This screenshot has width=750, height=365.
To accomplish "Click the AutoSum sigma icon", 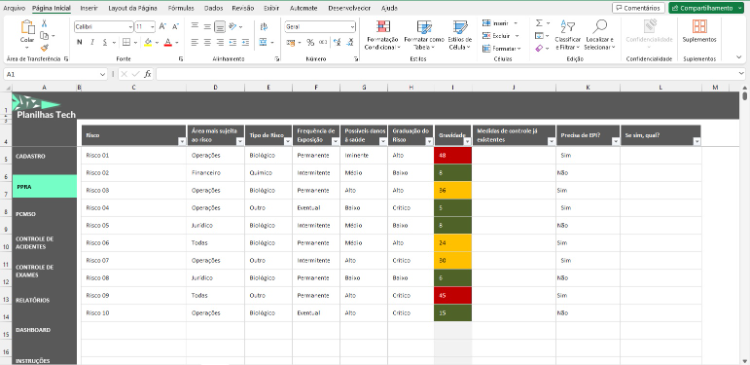I will pyautogui.click(x=539, y=23).
